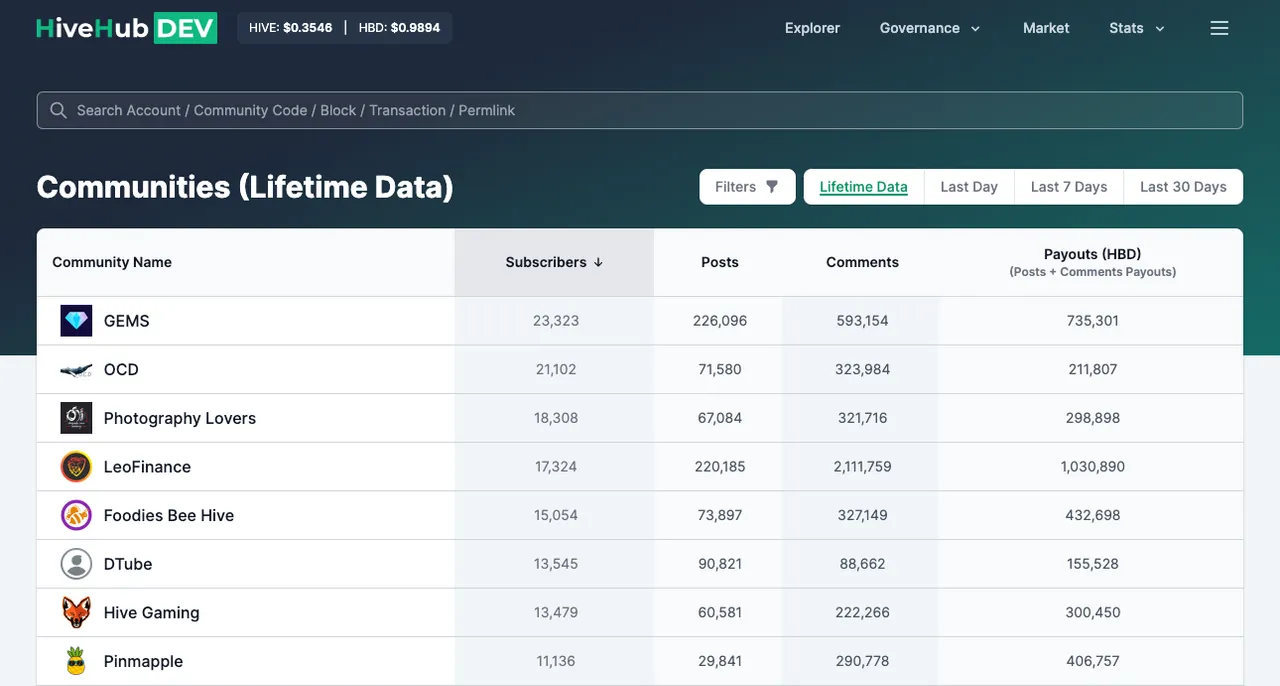Viewport: 1280px width, 686px height.
Task: Click Photography Lovers payouts value 298,898
Action: tap(1093, 418)
